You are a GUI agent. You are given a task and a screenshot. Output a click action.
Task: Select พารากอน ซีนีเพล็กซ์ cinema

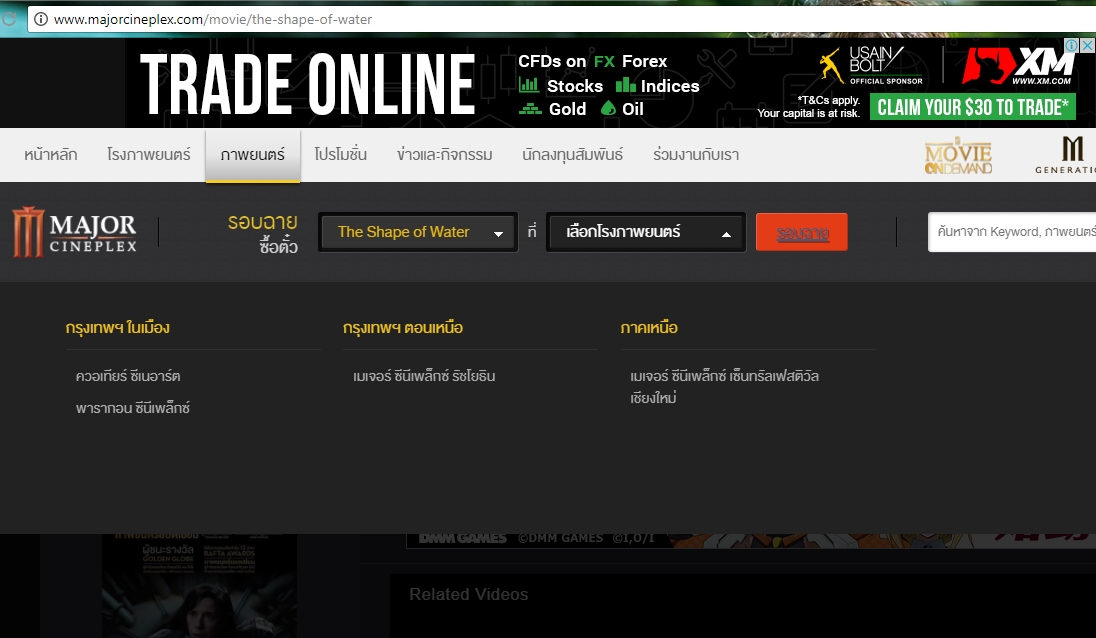coord(133,408)
